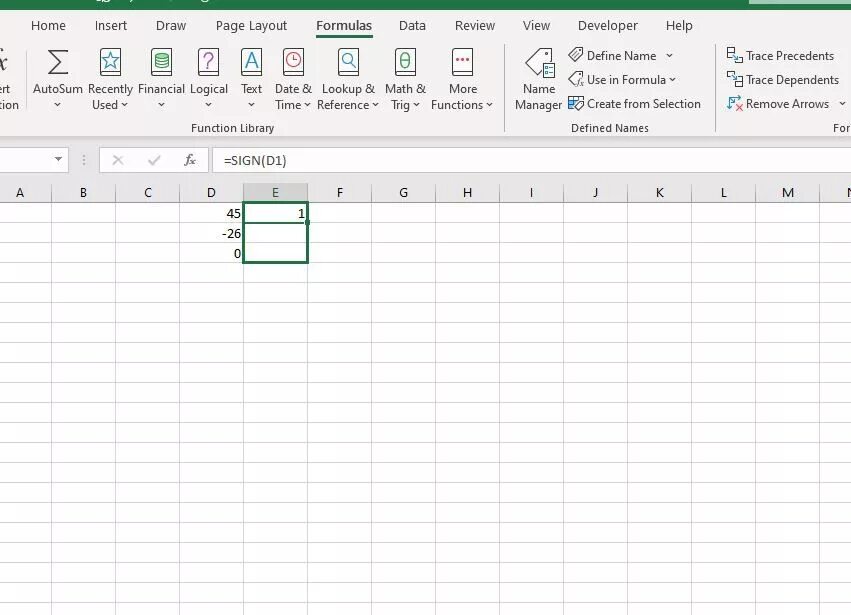Open the Name Manager
The width and height of the screenshot is (851, 615).
click(x=539, y=79)
